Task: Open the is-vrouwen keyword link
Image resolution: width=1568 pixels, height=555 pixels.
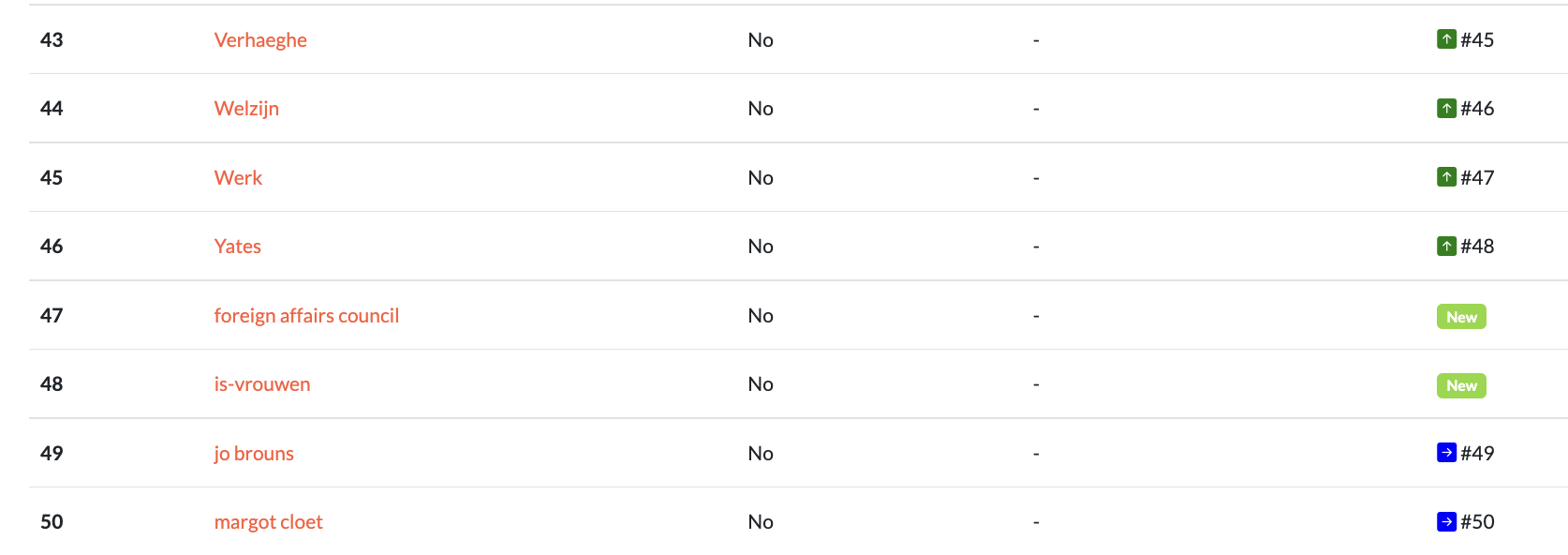Action: [x=262, y=384]
